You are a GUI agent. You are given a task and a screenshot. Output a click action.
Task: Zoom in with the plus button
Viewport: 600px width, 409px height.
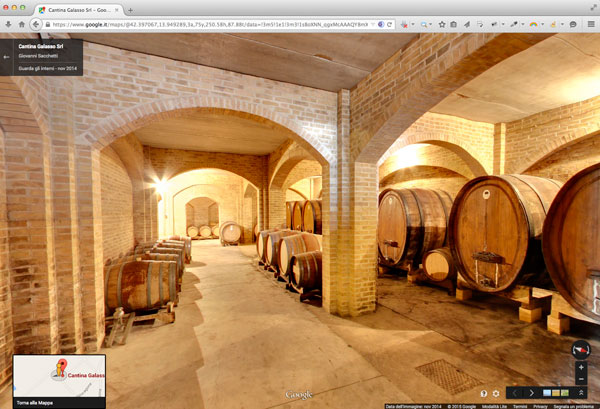pos(581,367)
